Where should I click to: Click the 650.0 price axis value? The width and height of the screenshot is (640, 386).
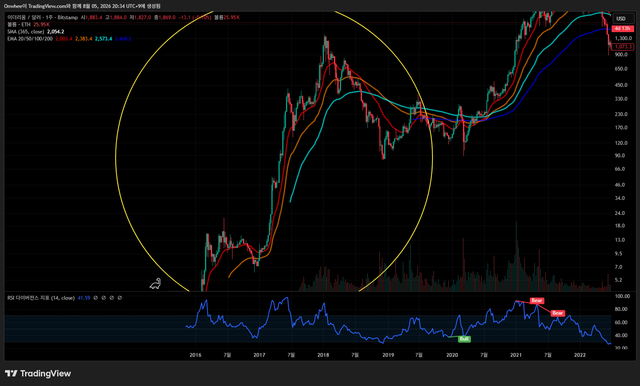pyautogui.click(x=620, y=69)
